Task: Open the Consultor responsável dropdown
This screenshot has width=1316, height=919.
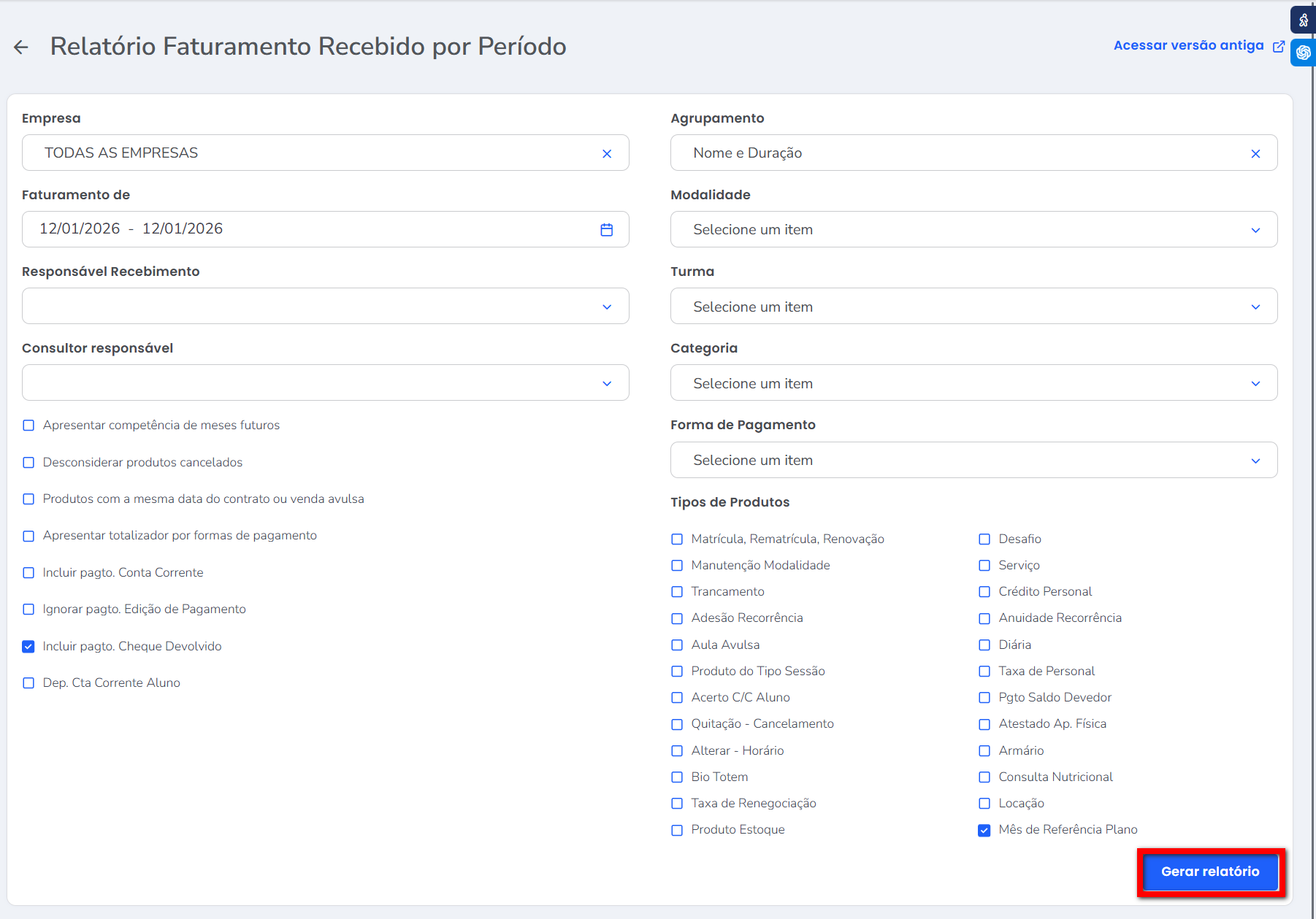Action: point(606,383)
